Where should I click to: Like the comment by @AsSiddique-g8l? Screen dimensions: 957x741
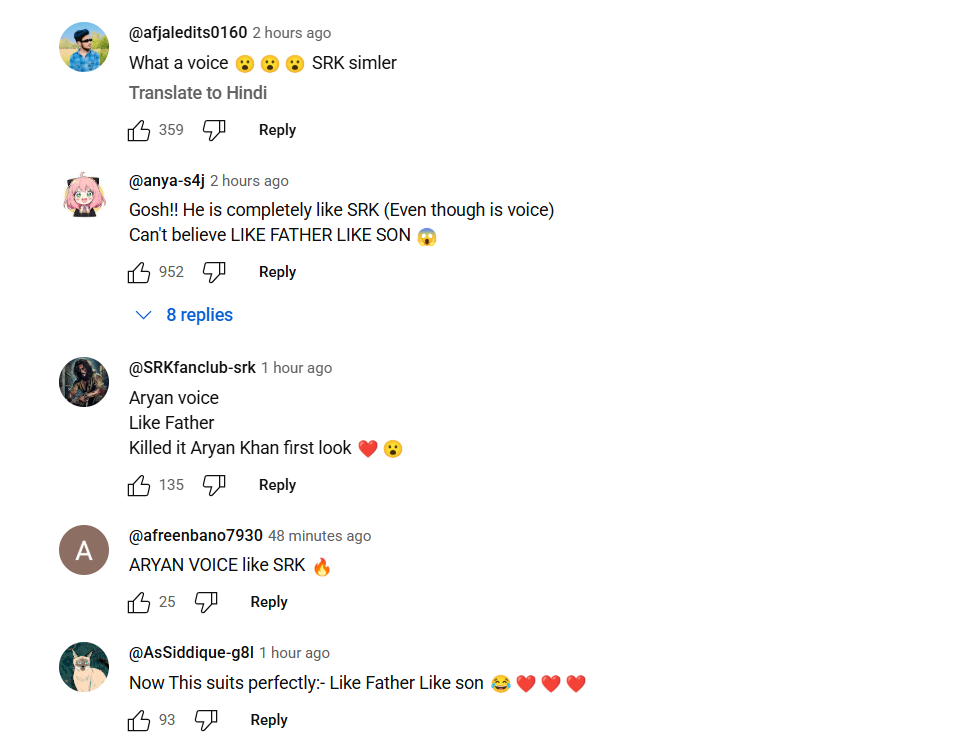(139, 720)
